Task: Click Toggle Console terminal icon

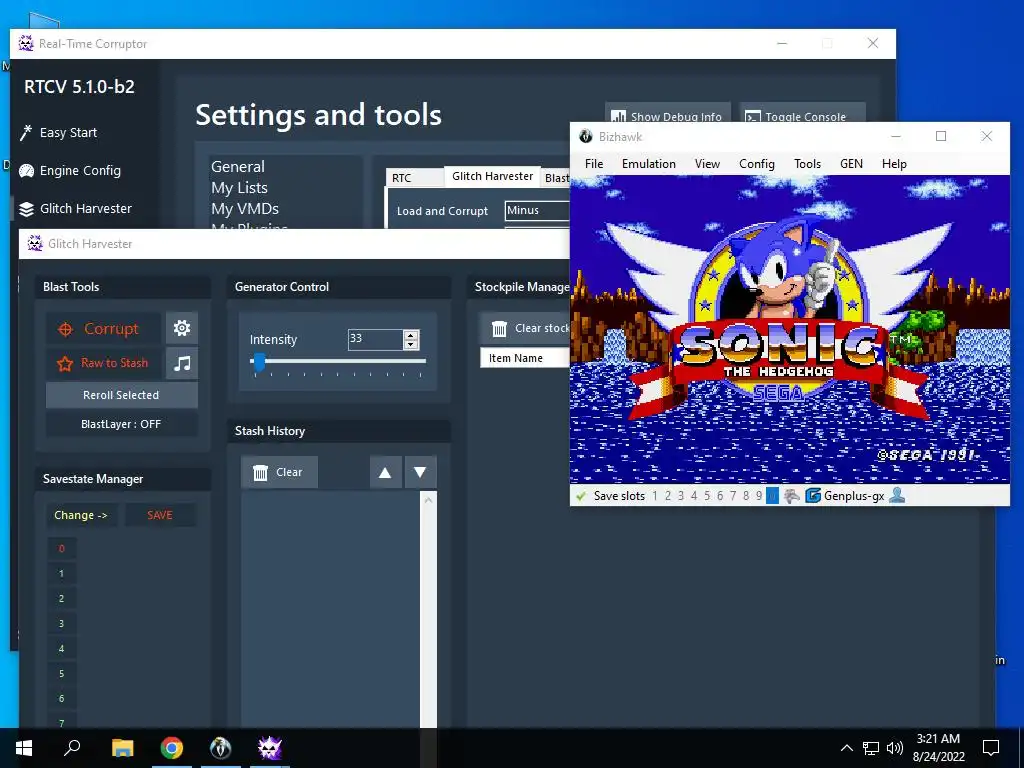Action: point(752,117)
